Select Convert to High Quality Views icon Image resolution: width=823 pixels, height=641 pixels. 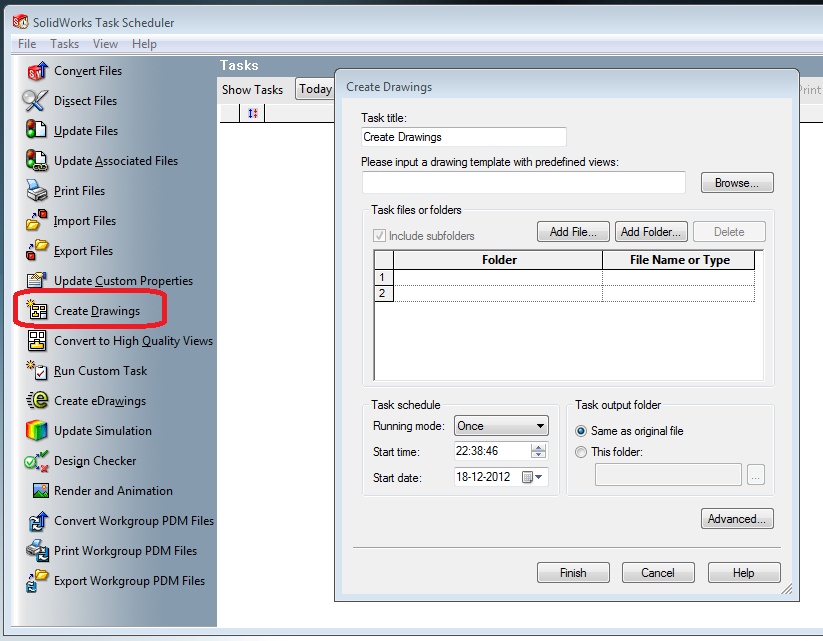coord(37,340)
